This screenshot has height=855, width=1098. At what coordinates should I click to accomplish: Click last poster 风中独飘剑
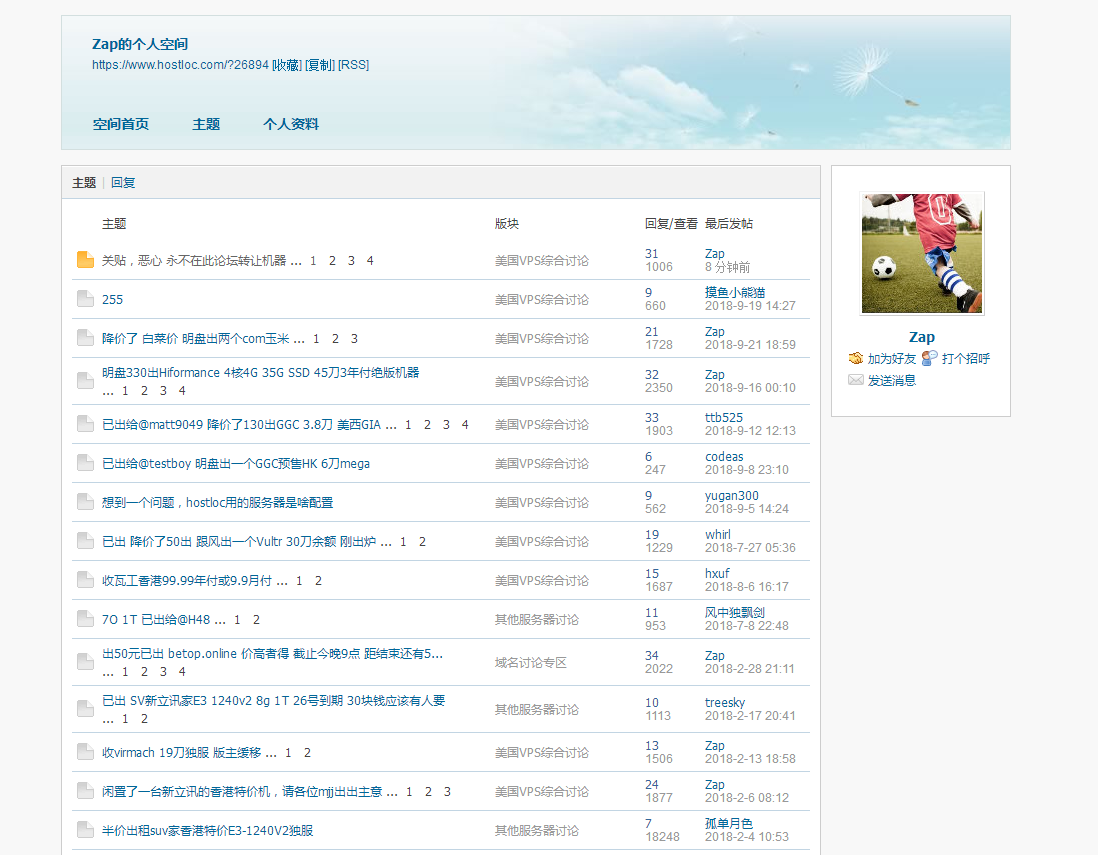tap(735, 613)
